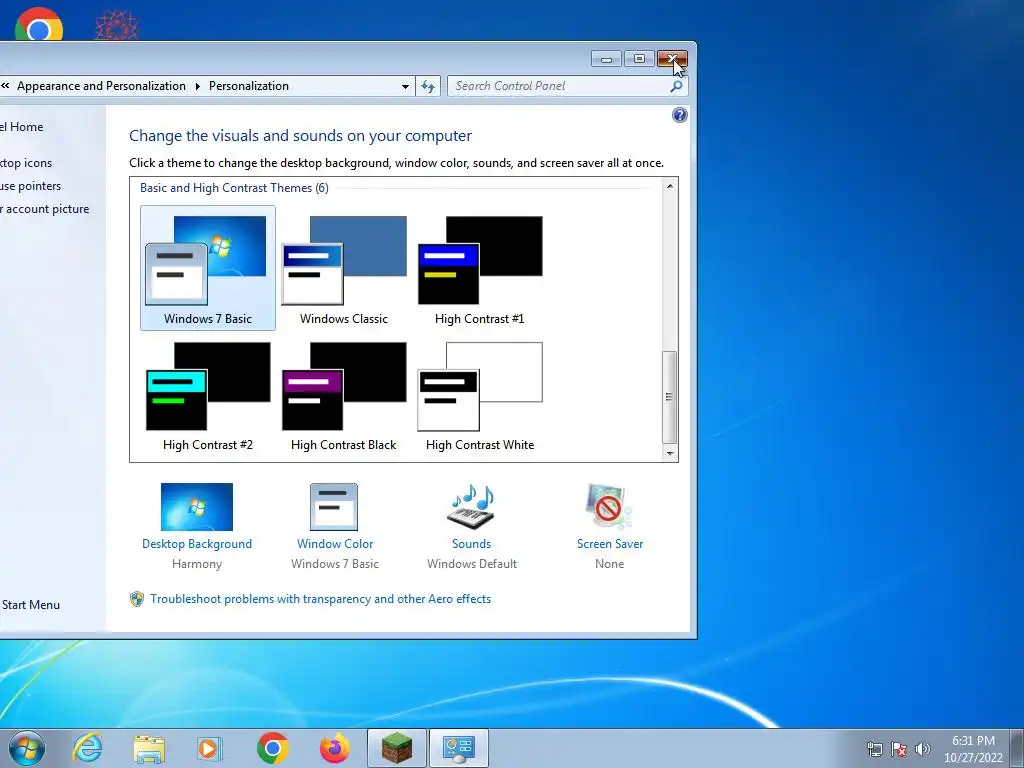Select the Windows Classic theme
Image resolution: width=1024 pixels, height=768 pixels.
(x=344, y=268)
